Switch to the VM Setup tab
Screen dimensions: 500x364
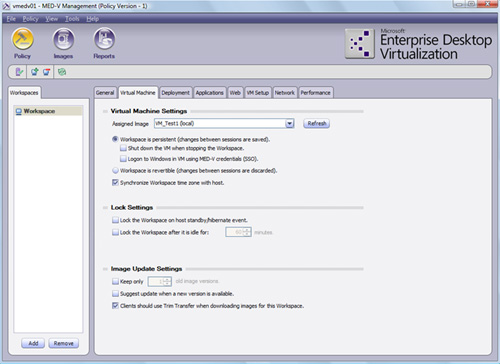258,93
